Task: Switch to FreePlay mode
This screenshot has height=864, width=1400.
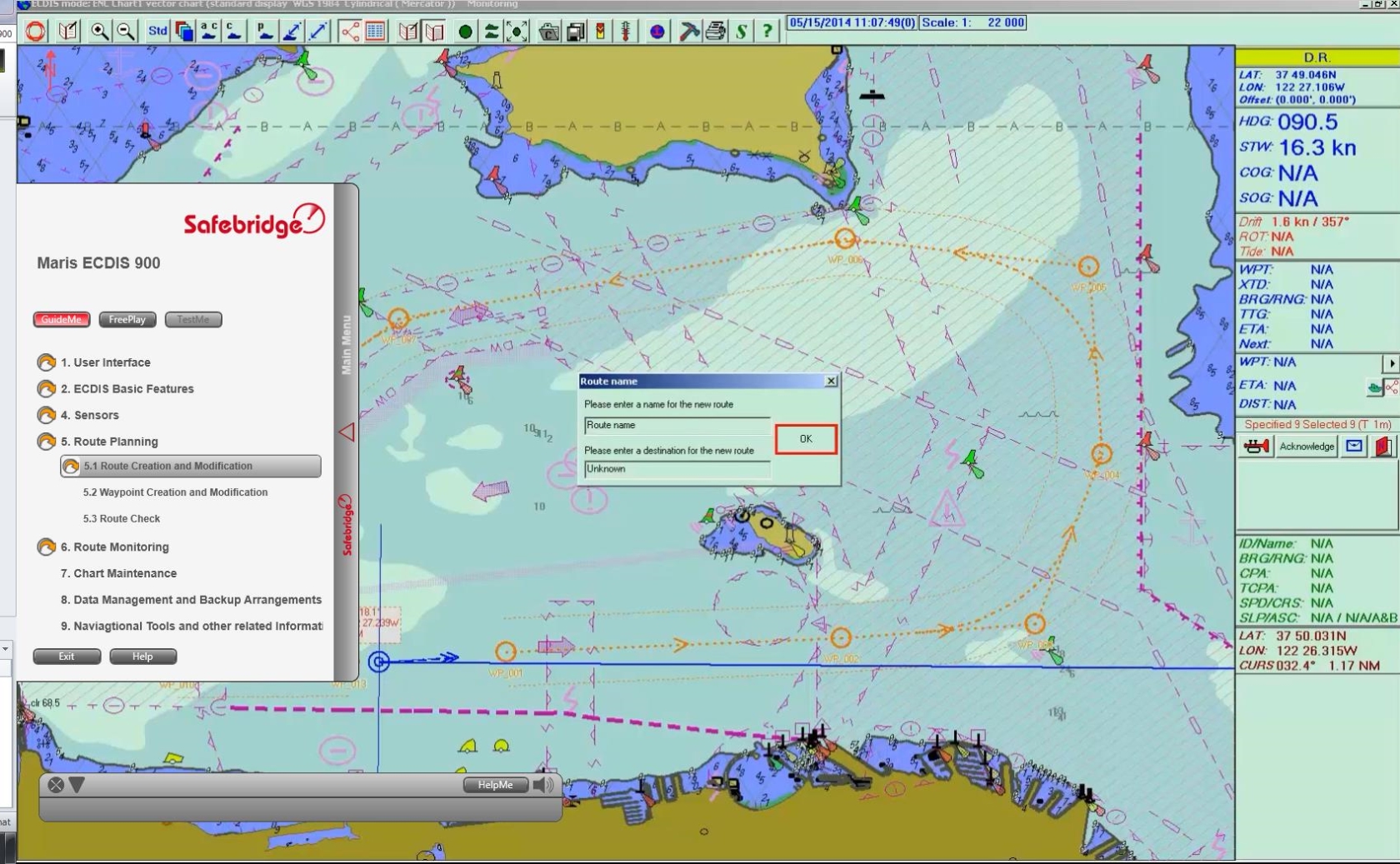Action: click(126, 319)
